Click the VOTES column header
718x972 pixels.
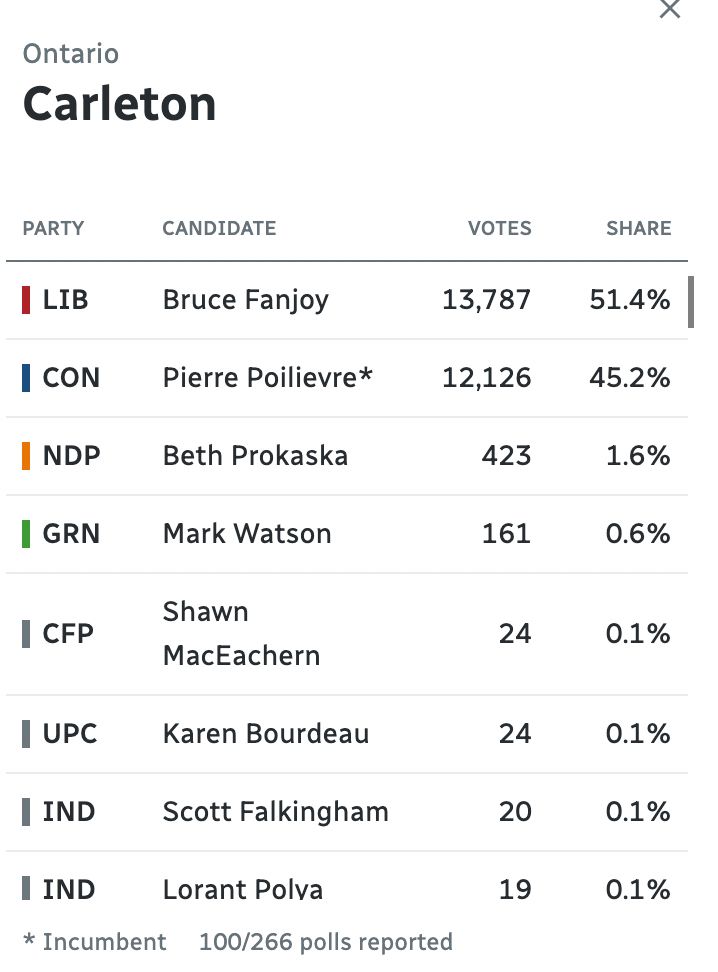coord(499,229)
